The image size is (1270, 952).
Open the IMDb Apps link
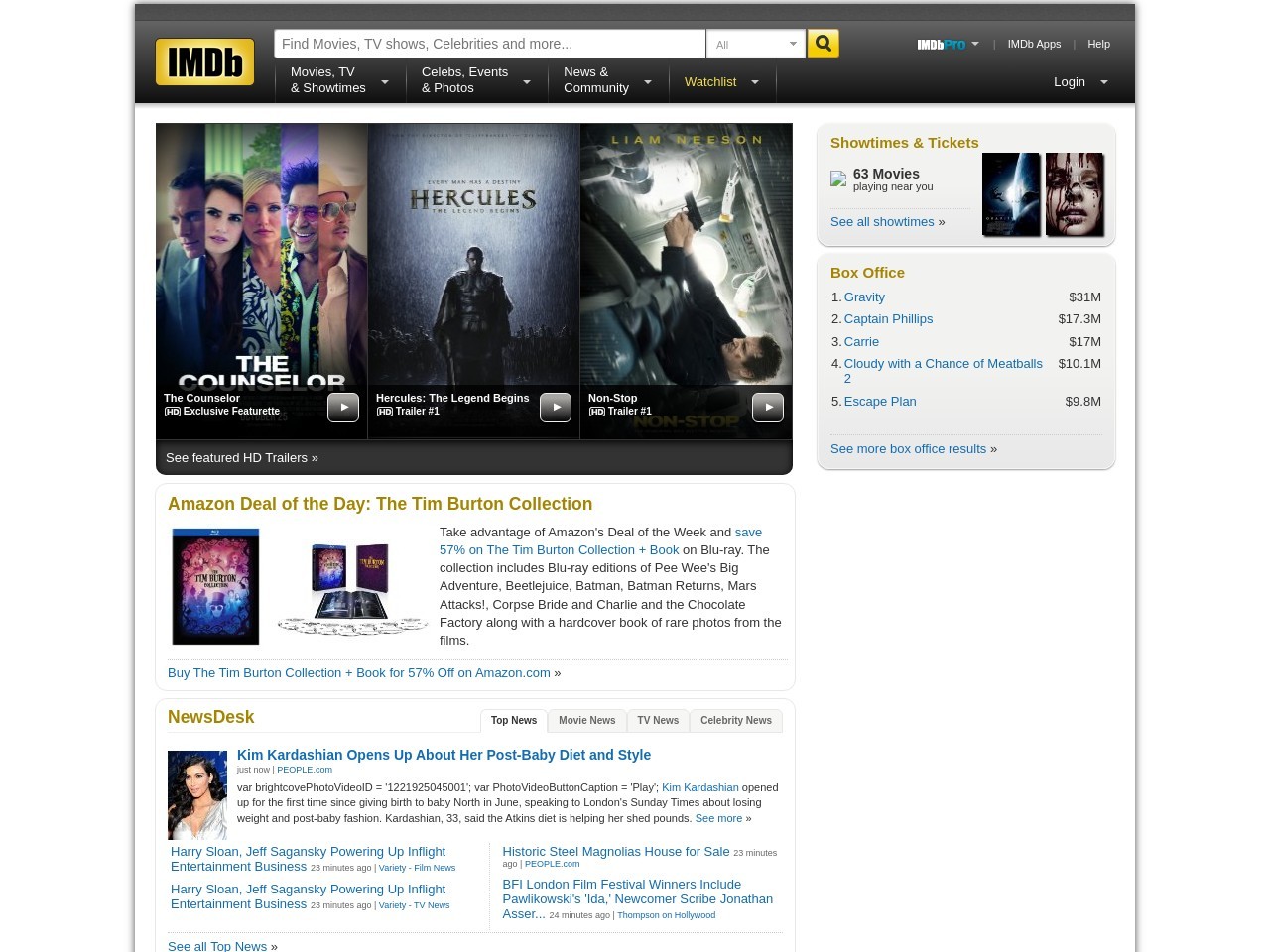tap(1034, 44)
